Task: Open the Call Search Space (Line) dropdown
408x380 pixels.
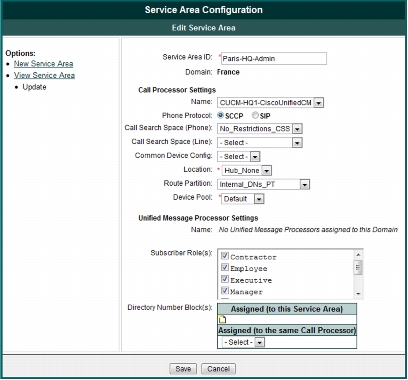Action: pyautogui.click(x=260, y=143)
